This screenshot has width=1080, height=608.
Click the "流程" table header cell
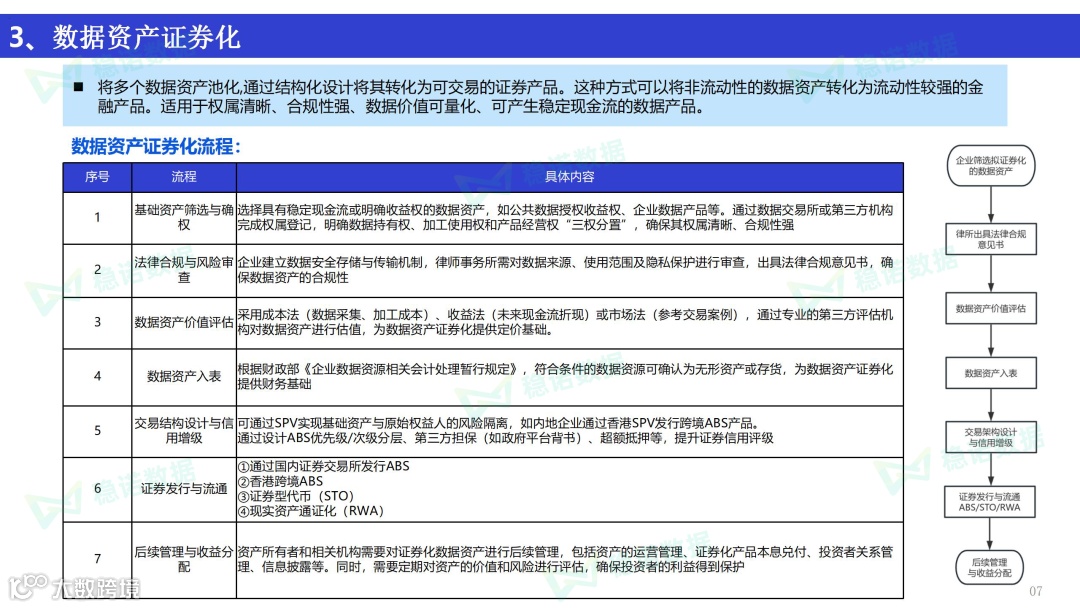tap(184, 177)
